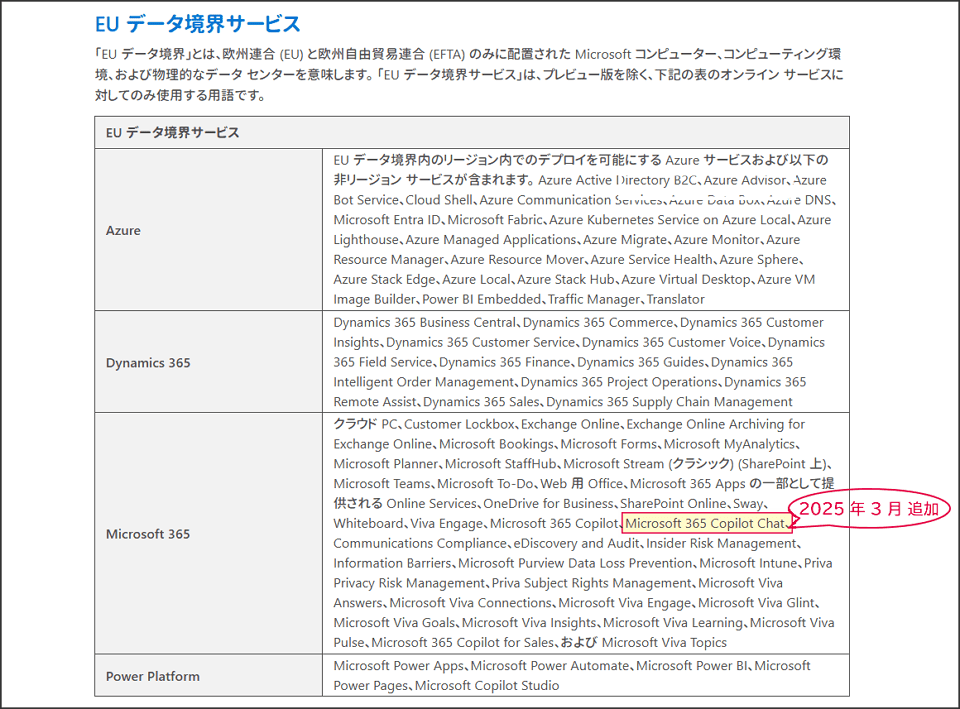Click the text "Communications Compliance"
The height and width of the screenshot is (709, 960).
pos(420,543)
